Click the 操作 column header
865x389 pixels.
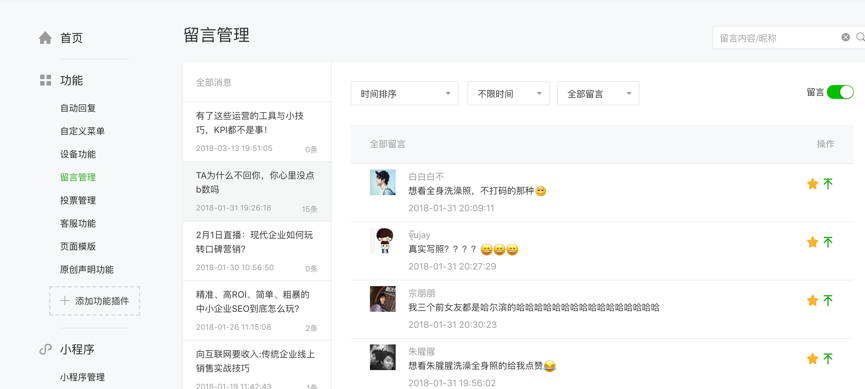click(825, 144)
